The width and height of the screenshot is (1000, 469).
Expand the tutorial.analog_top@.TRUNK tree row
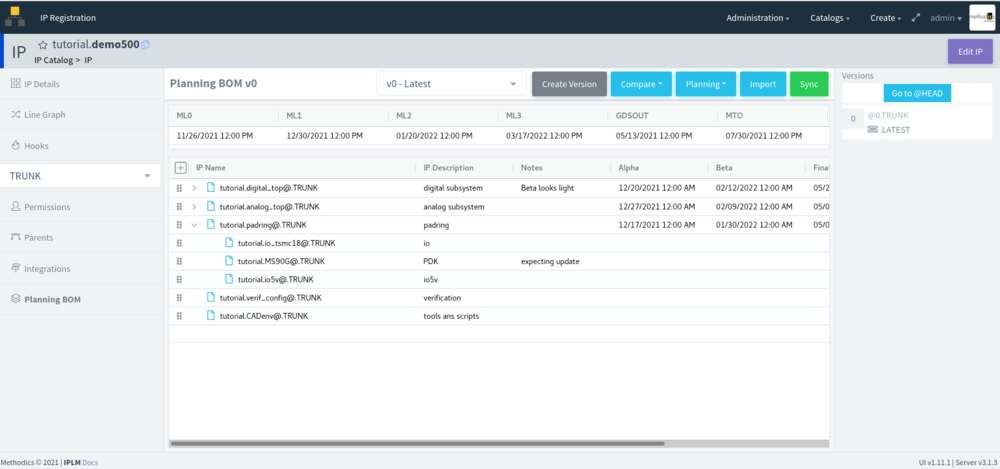195,206
